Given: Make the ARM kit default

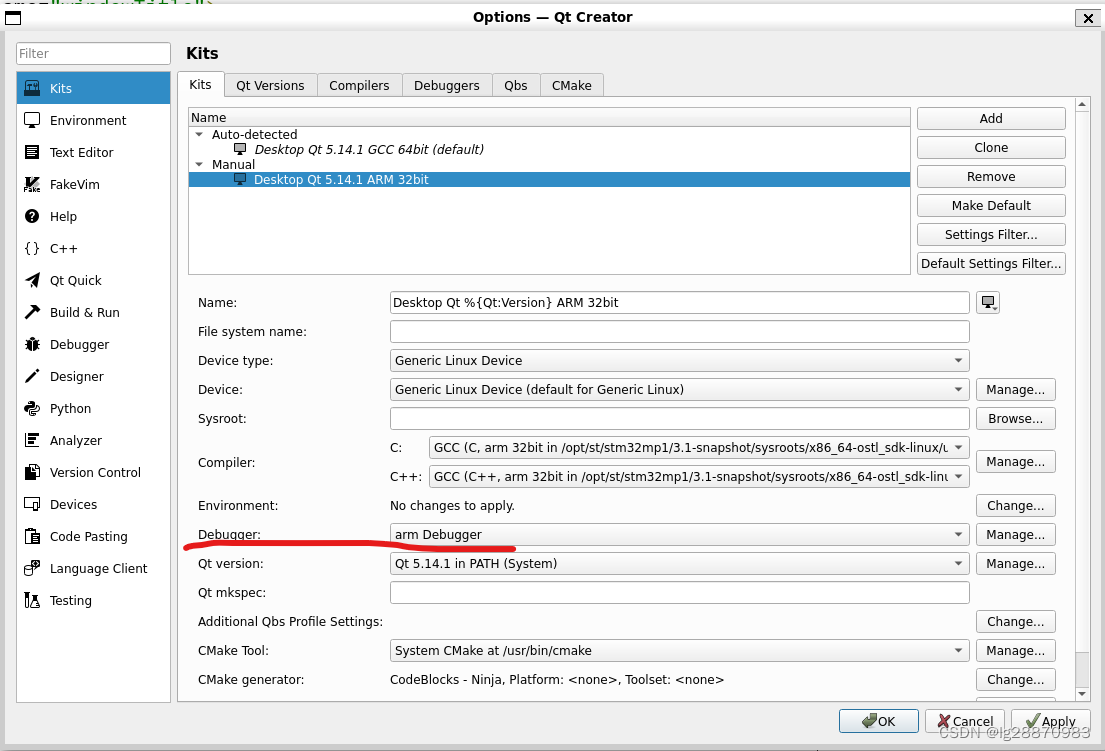Looking at the screenshot, I should click(990, 205).
